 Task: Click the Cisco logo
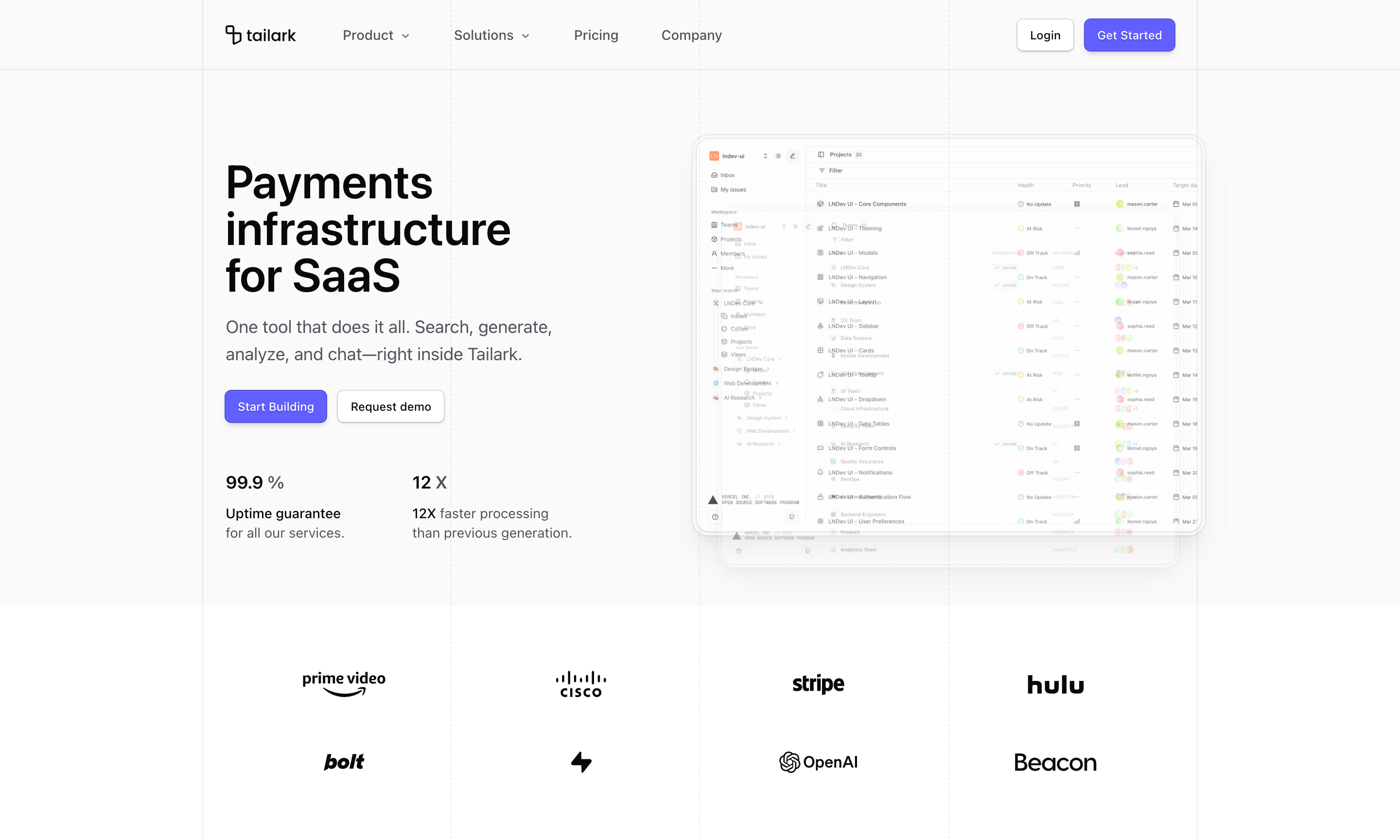click(x=580, y=684)
